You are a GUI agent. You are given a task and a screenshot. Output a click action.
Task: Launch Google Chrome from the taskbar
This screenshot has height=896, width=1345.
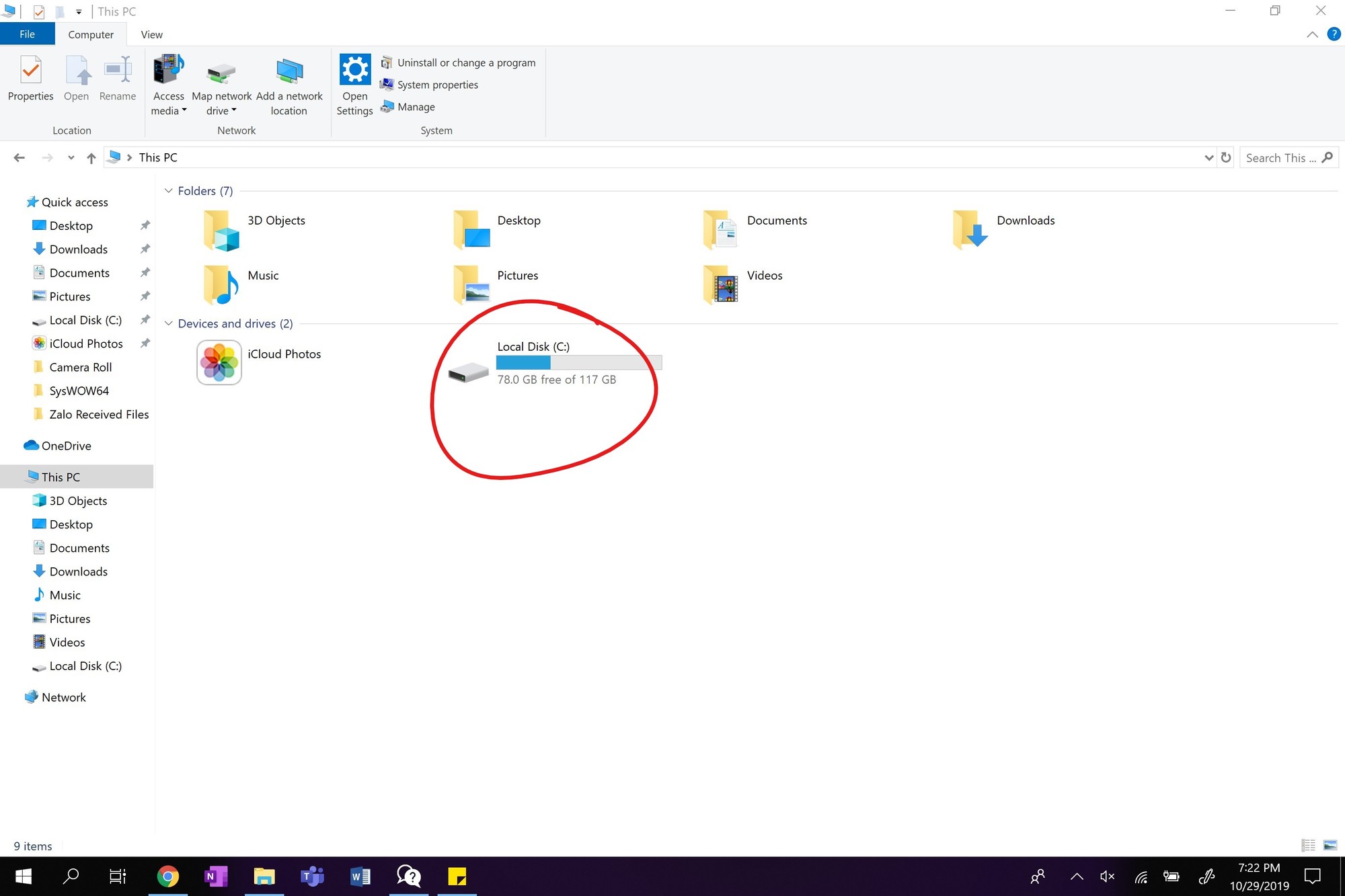[x=167, y=877]
